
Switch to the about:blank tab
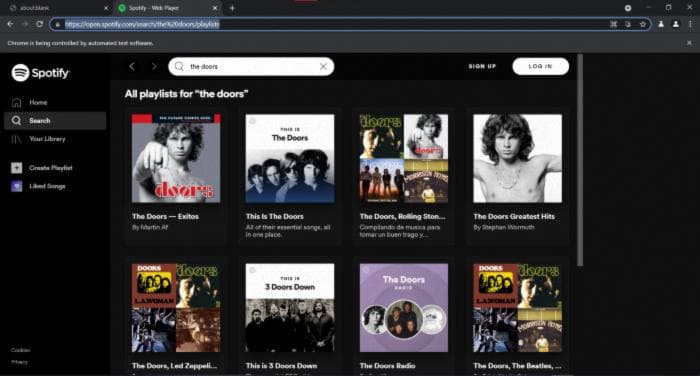pos(56,8)
